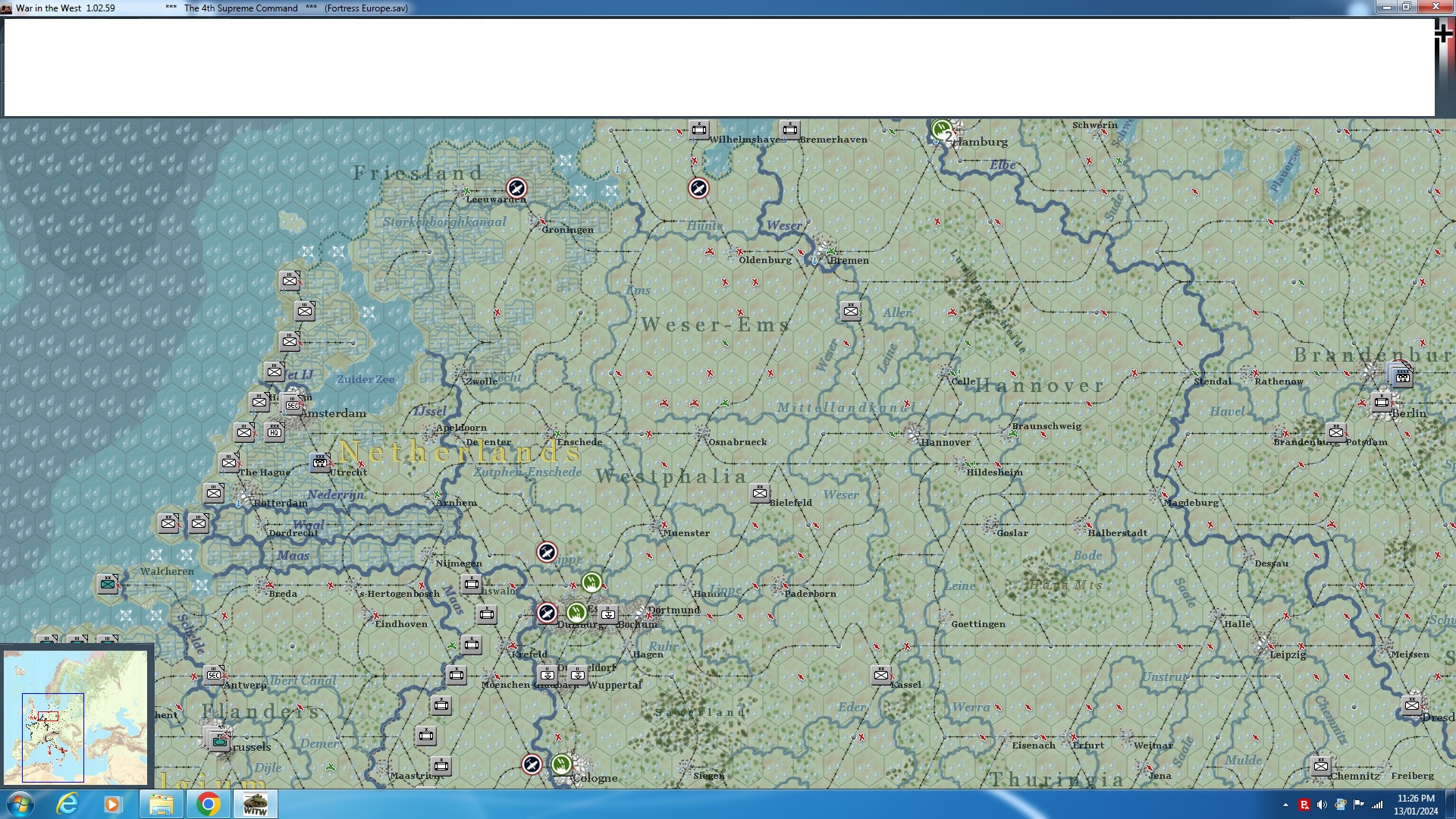1456x819 pixels.
Task: Click the teal unit counter at Walcheren
Action: 108,583
